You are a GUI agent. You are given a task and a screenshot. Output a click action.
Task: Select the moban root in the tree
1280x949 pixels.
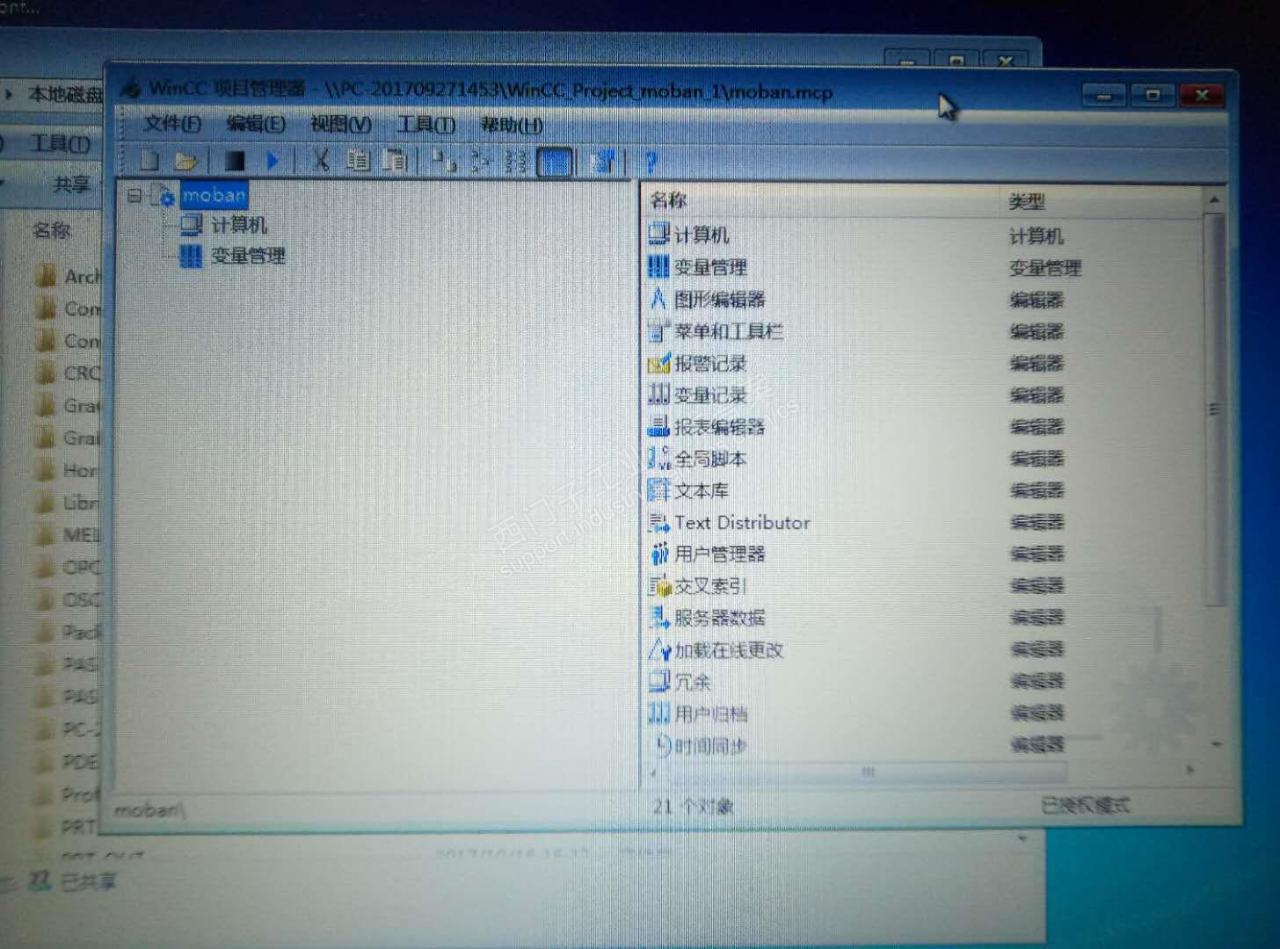click(x=213, y=195)
